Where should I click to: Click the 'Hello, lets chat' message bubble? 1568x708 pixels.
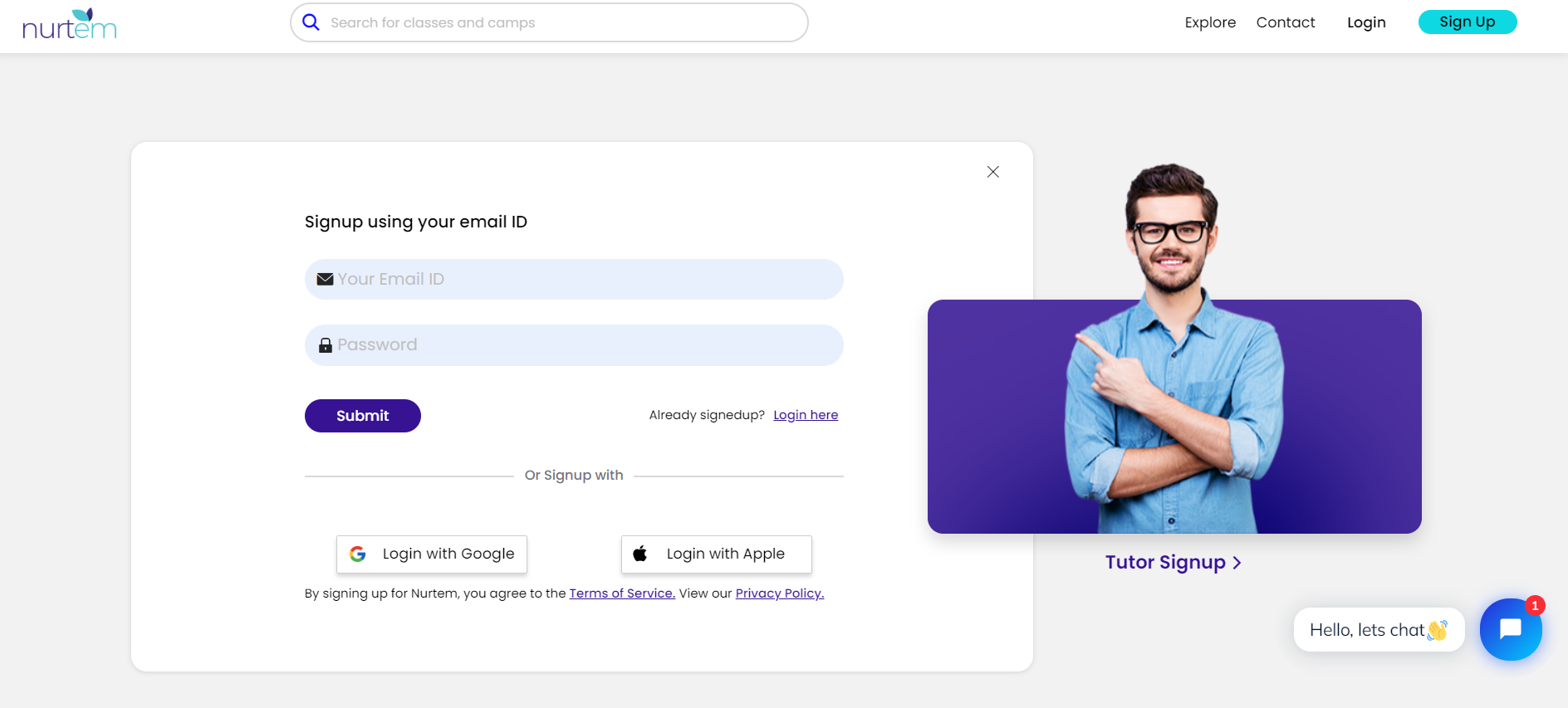[x=1377, y=630]
